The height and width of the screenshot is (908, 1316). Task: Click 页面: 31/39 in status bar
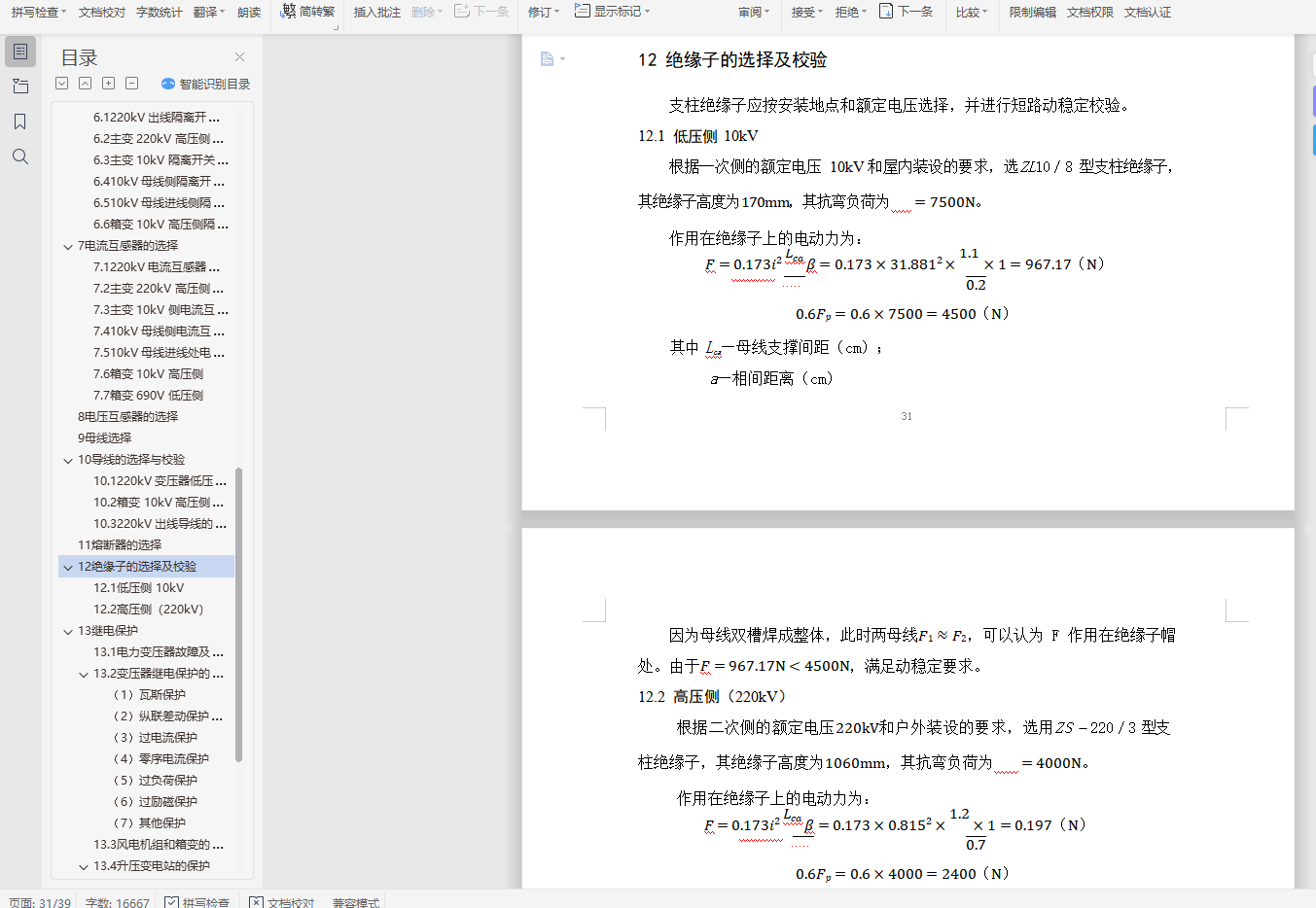(x=40, y=902)
